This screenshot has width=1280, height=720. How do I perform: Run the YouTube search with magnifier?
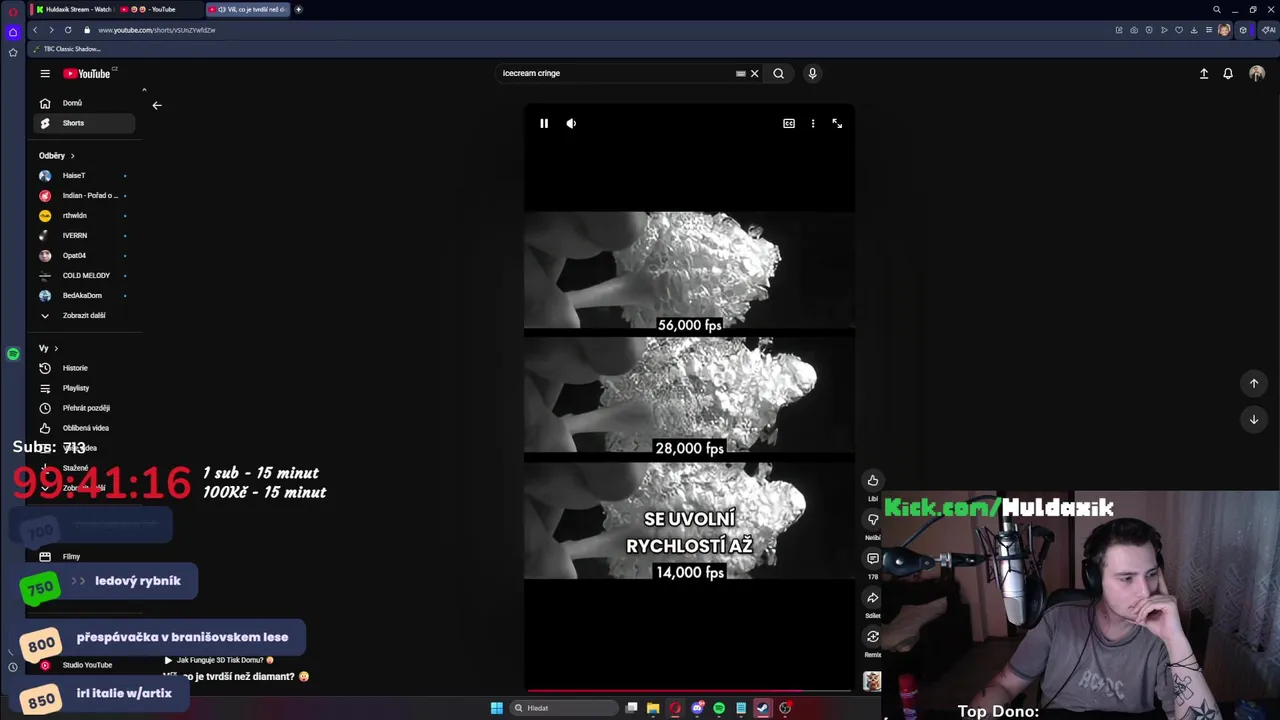778,73
